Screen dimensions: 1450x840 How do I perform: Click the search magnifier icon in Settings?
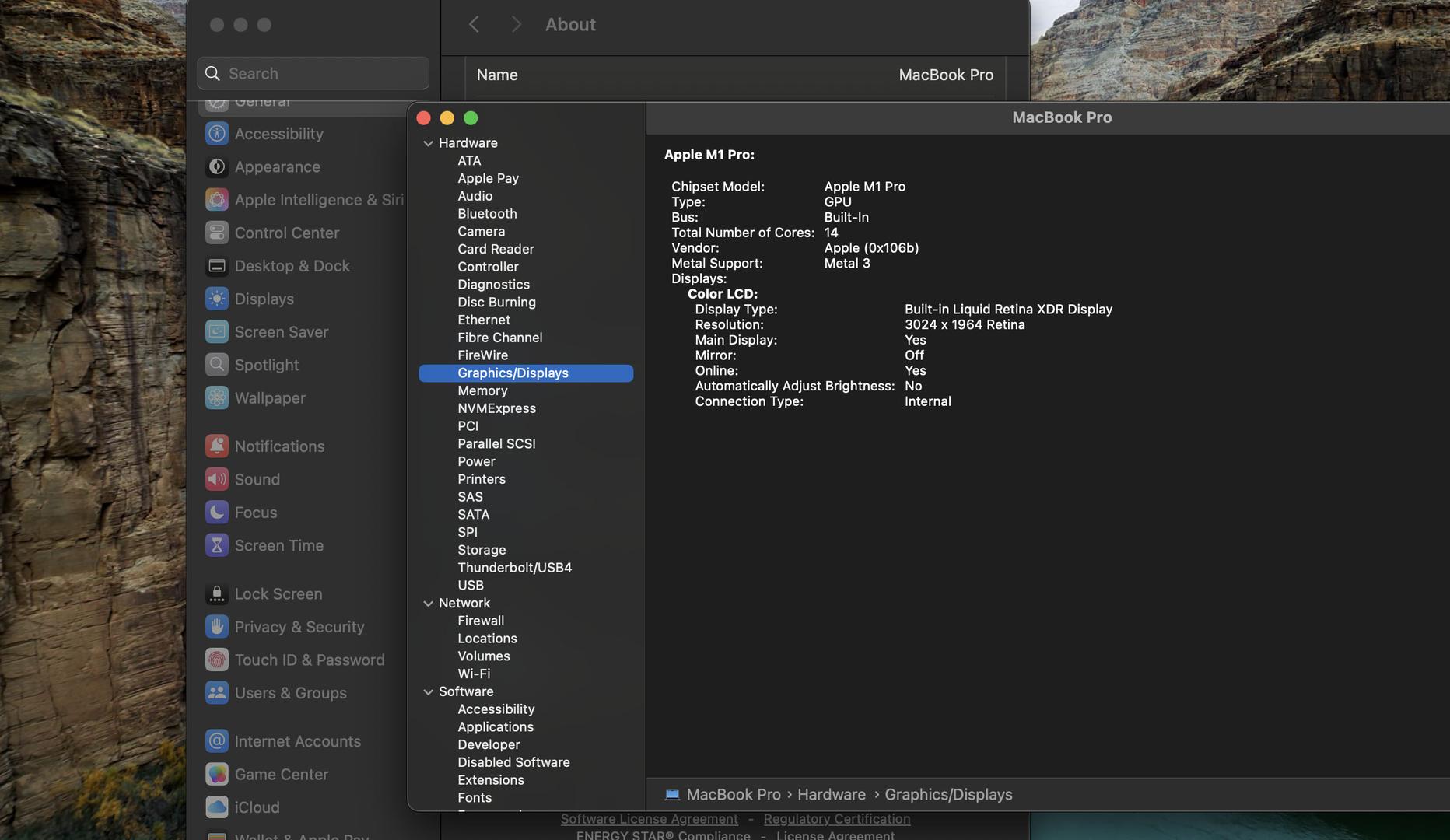coord(212,73)
